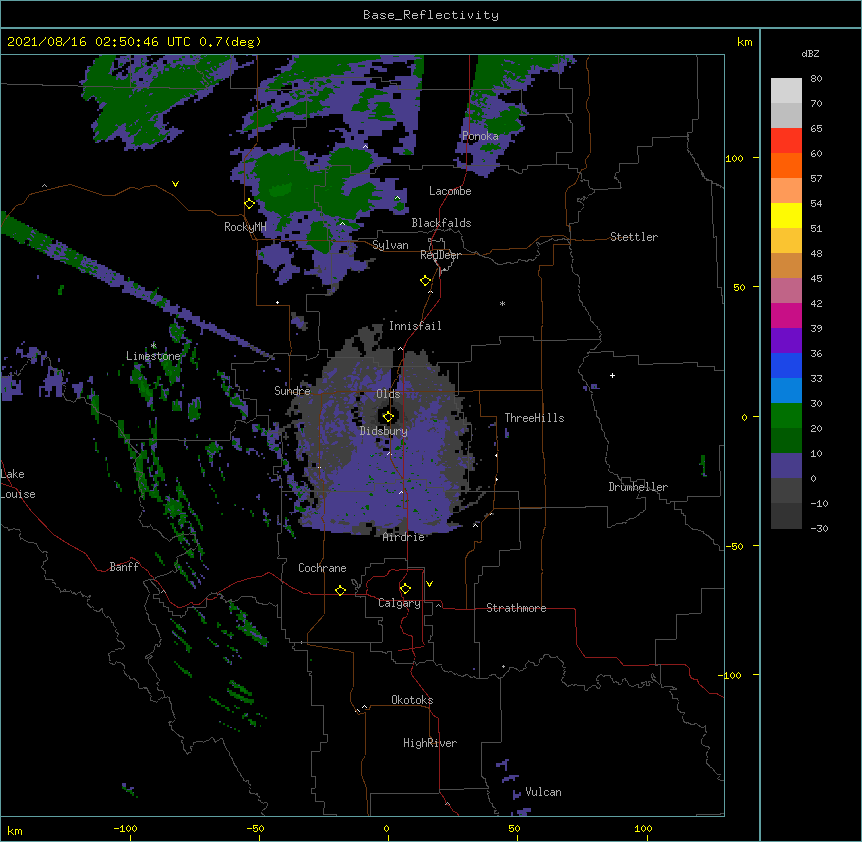Click the Calgary city label

coord(399,603)
